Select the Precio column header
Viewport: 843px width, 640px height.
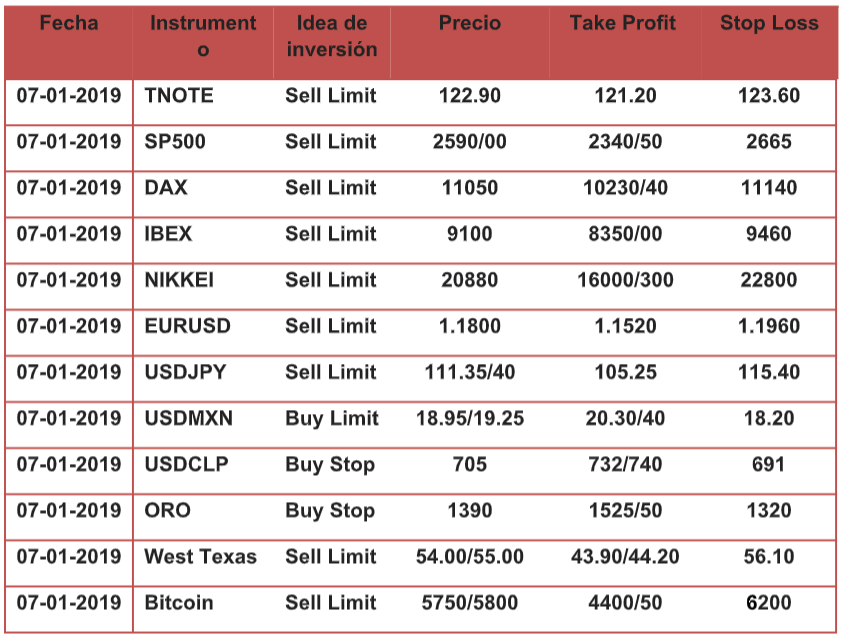[x=469, y=23]
